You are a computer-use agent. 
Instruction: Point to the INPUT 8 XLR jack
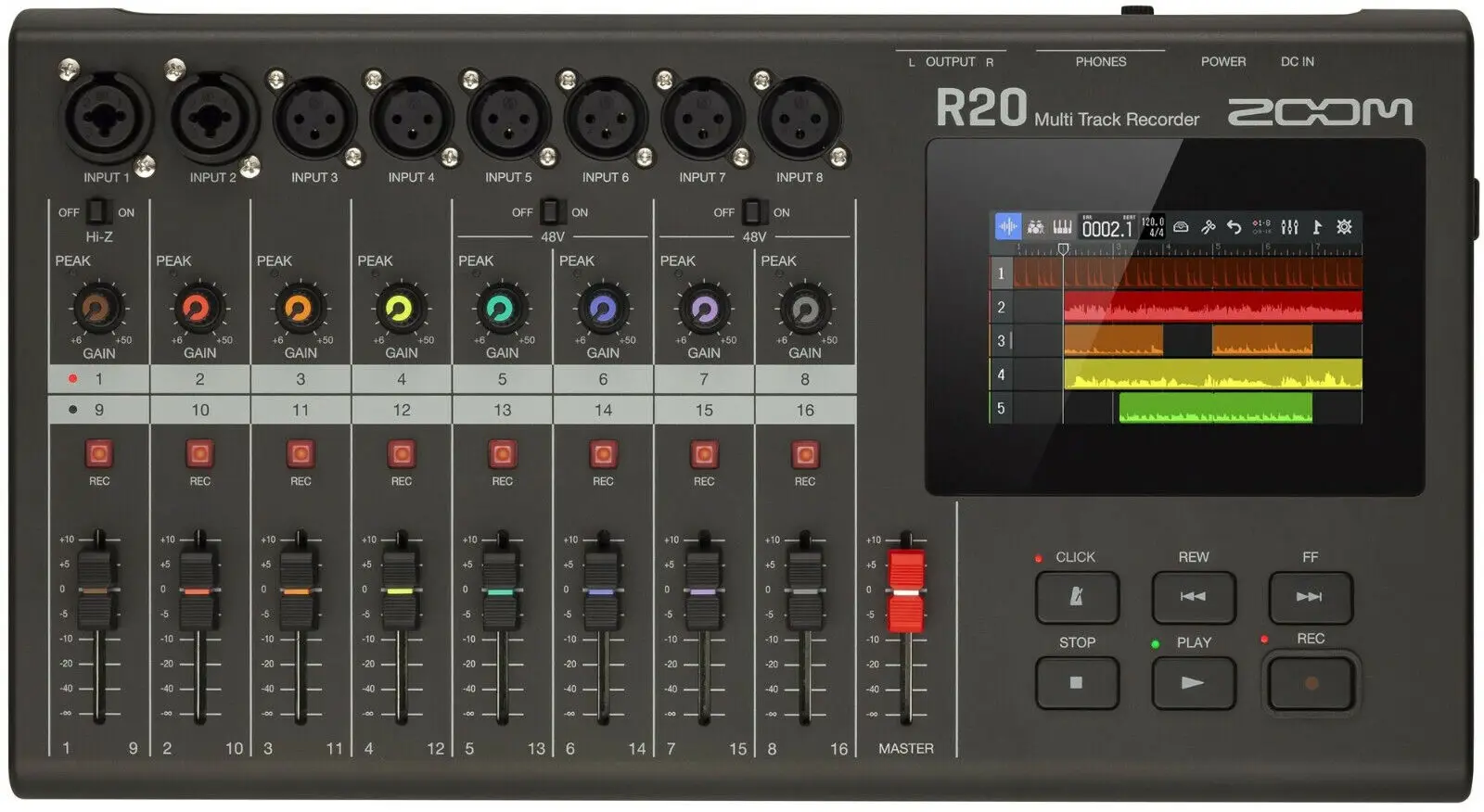pyautogui.click(x=800, y=120)
